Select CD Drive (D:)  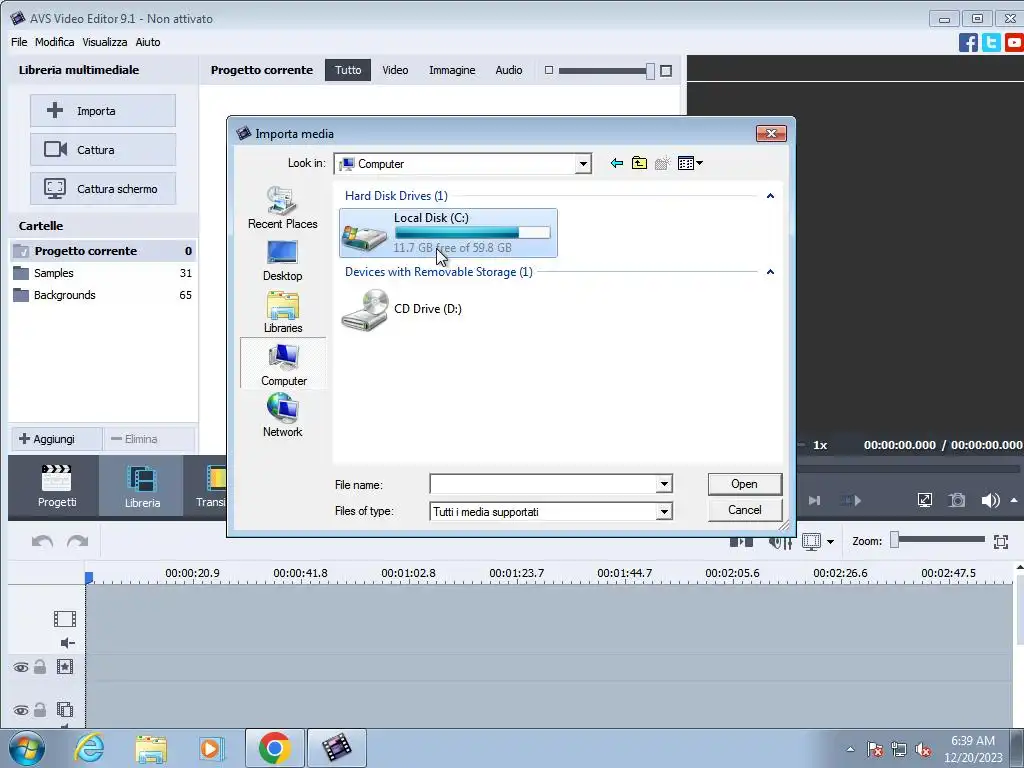click(402, 310)
